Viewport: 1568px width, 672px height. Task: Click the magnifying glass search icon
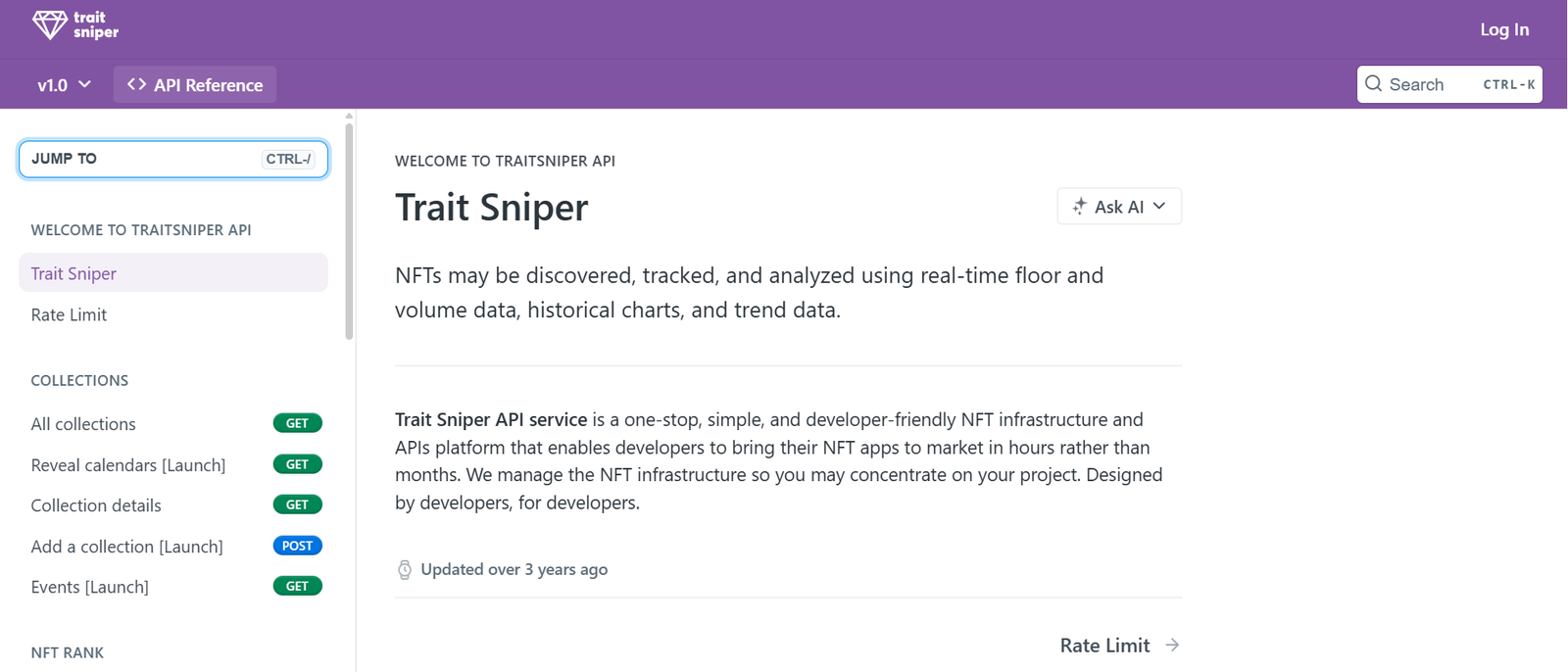tap(1373, 84)
